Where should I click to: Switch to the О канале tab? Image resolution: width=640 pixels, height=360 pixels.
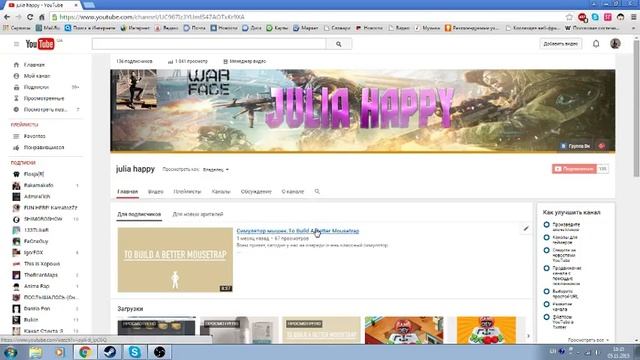293,191
